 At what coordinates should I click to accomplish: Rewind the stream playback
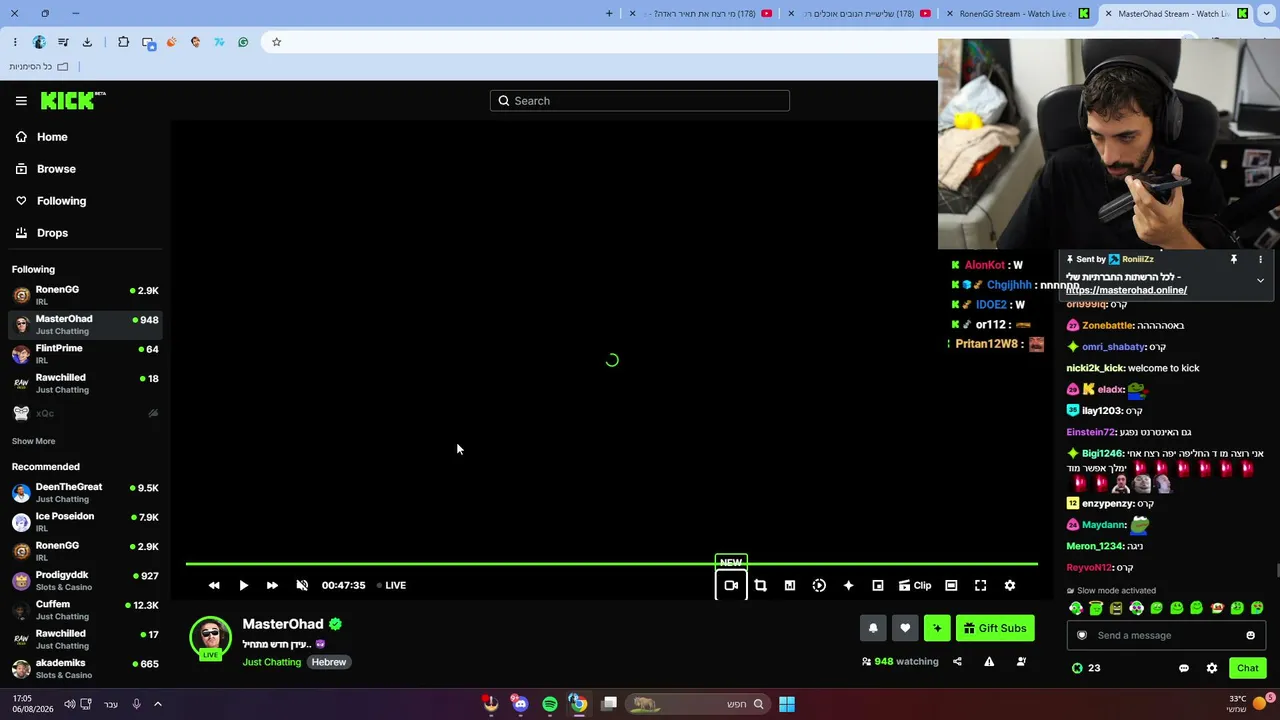pos(214,586)
